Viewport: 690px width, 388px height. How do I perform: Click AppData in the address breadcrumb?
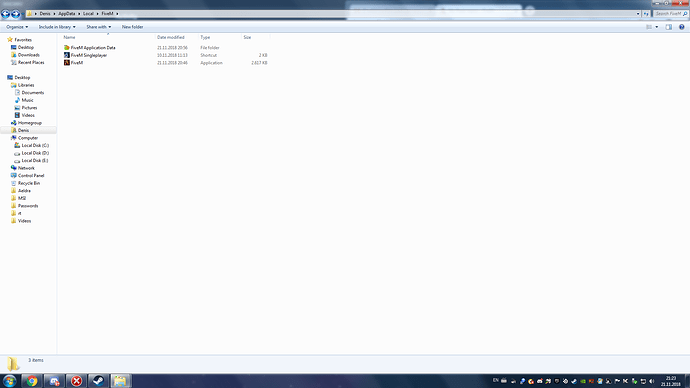point(67,14)
